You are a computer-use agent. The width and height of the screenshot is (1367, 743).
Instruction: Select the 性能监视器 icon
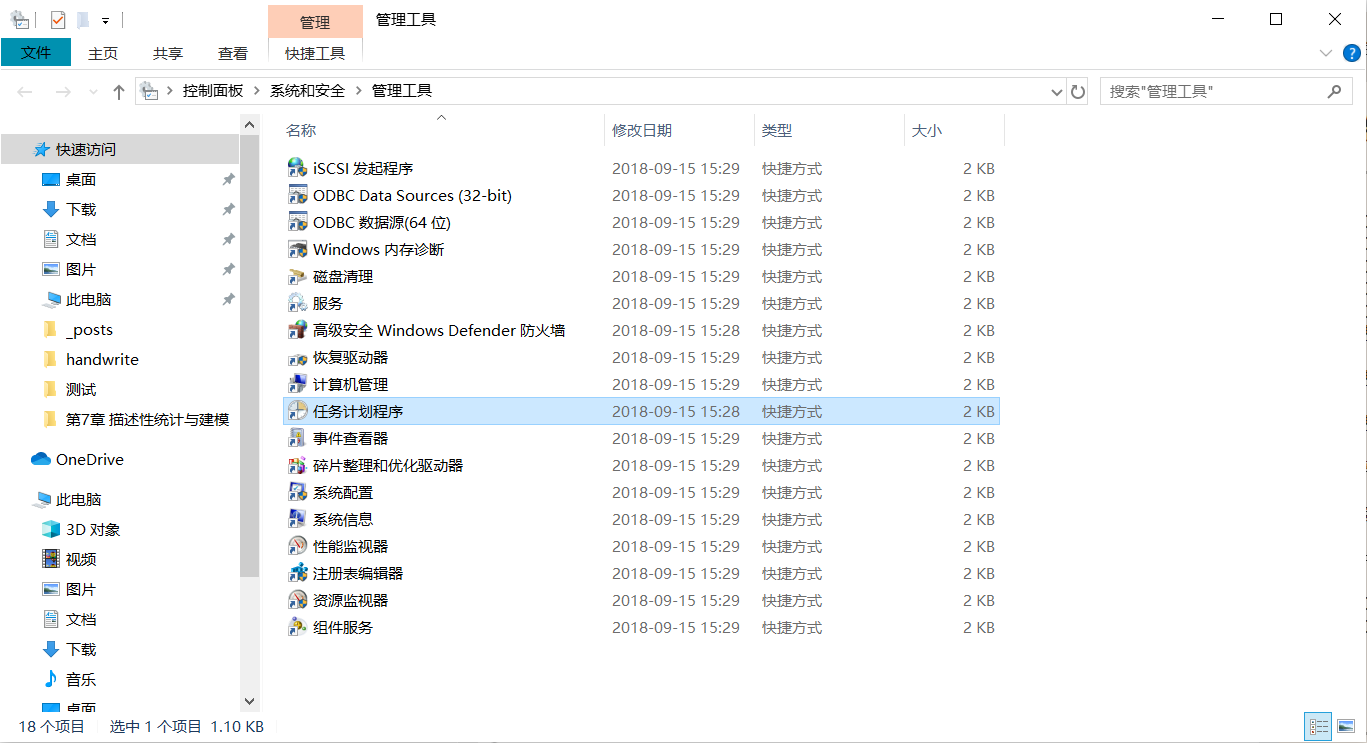click(x=297, y=546)
